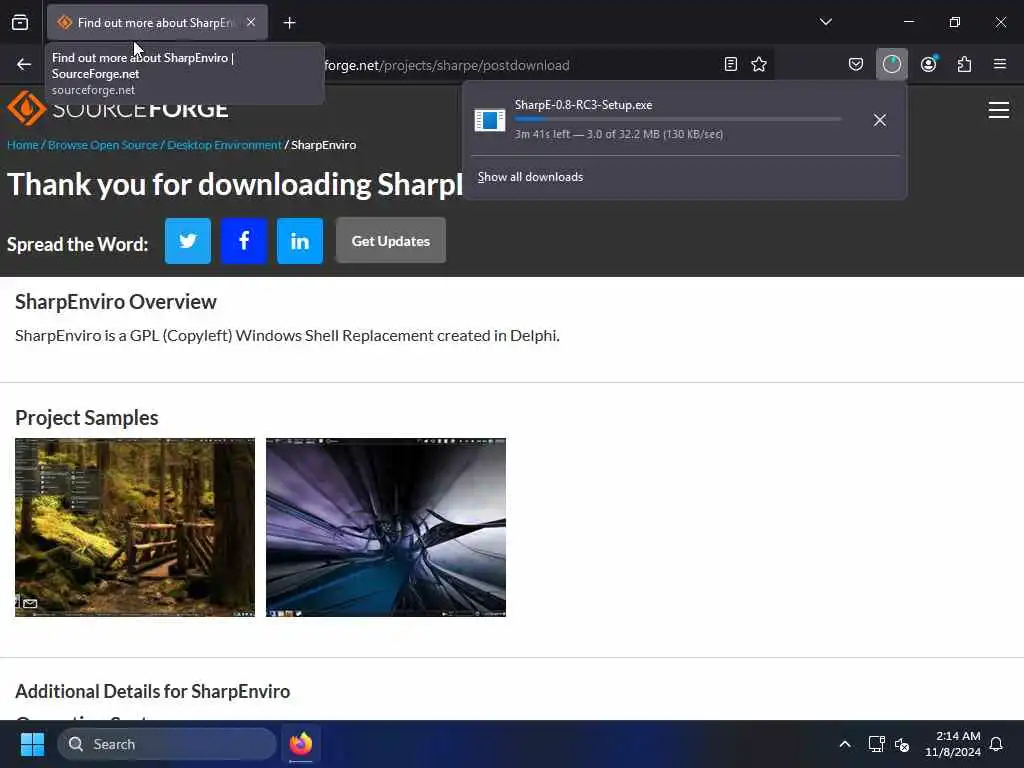Open SourceForge site hamburger menu
This screenshot has width=1024, height=768.
pos(999,110)
